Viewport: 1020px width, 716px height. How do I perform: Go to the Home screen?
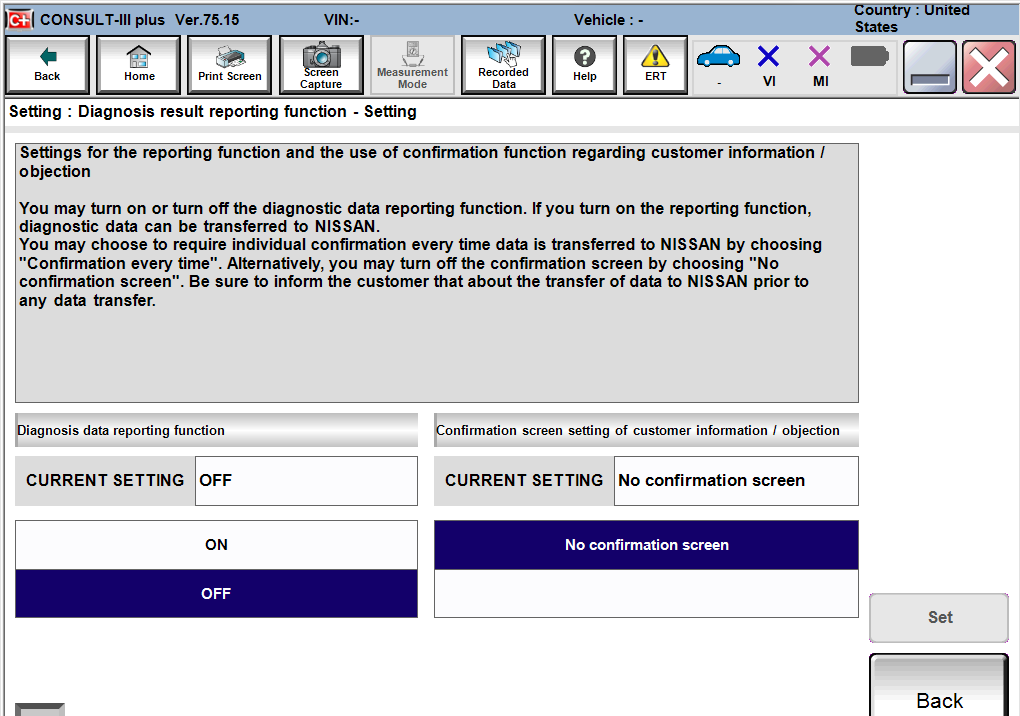pos(138,64)
